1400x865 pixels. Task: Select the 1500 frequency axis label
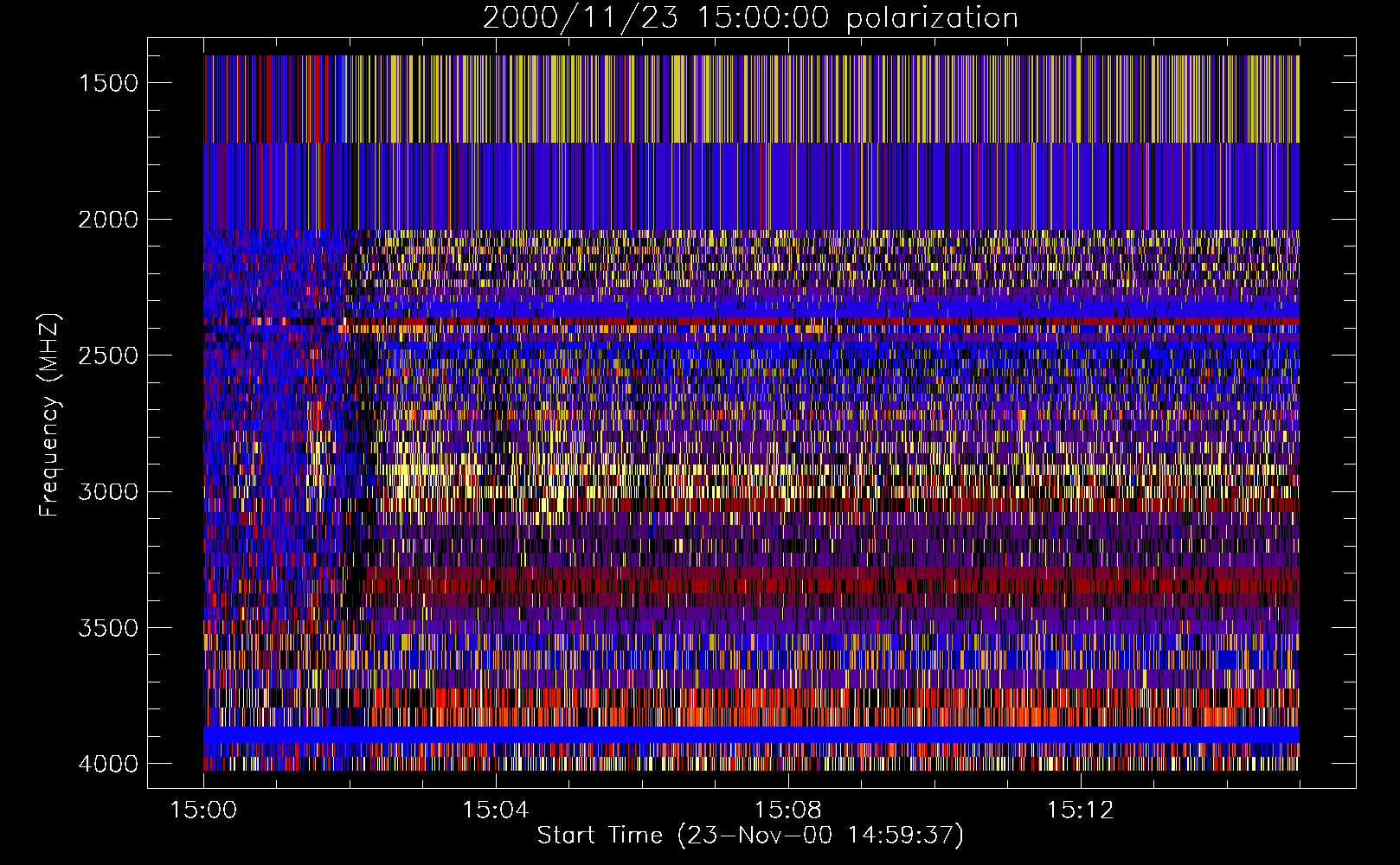[x=108, y=83]
